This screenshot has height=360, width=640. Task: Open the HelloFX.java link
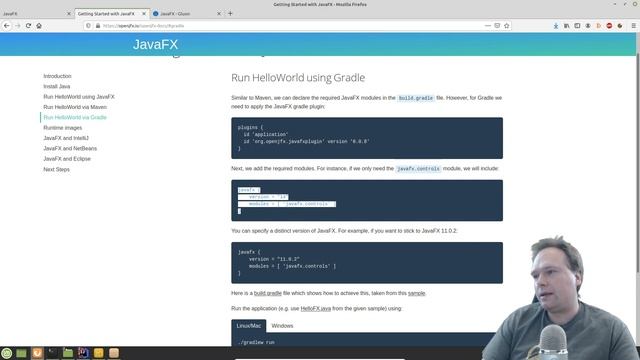point(316,309)
